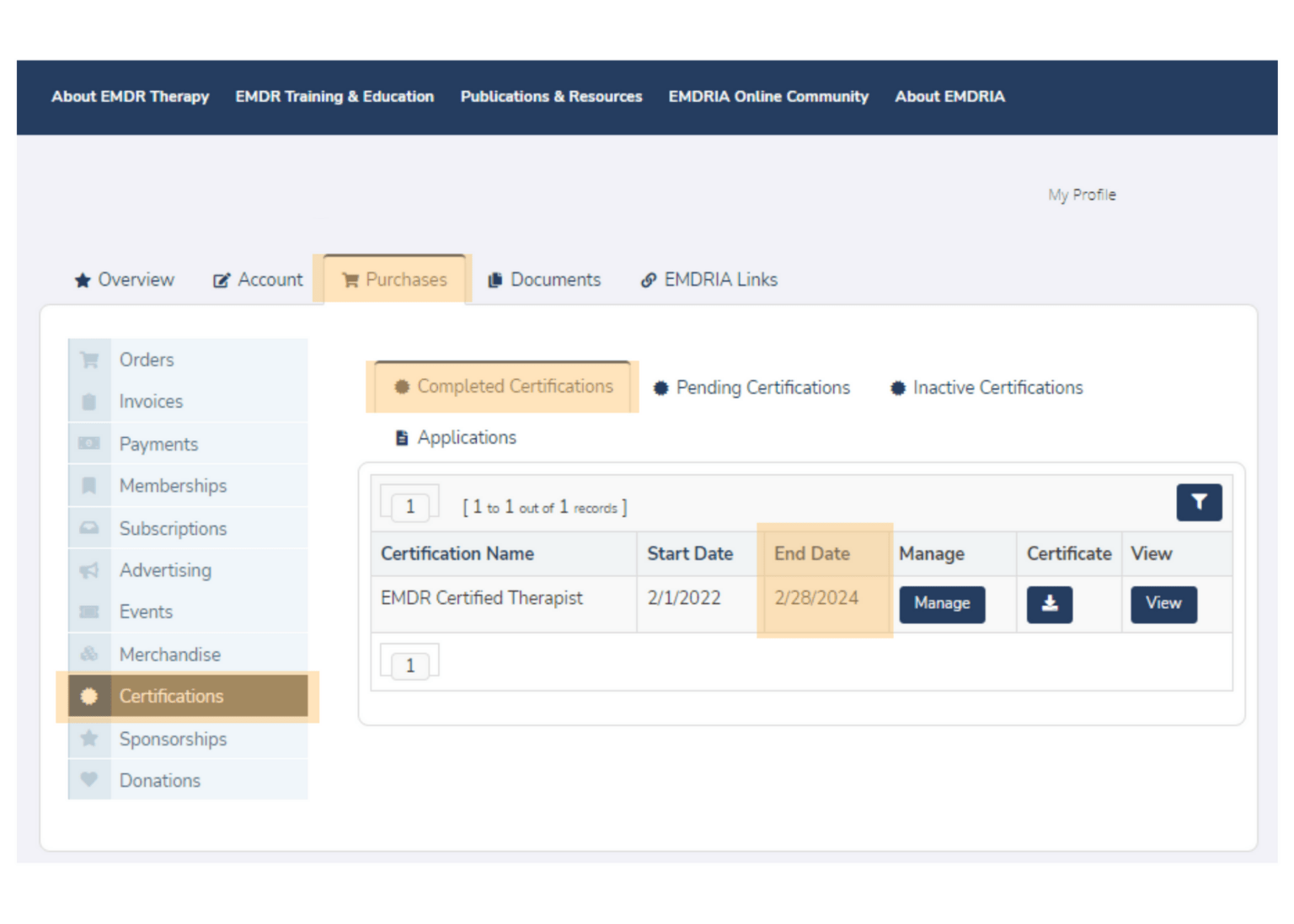
Task: Open Subscriptions in the sidebar
Action: click(188, 528)
